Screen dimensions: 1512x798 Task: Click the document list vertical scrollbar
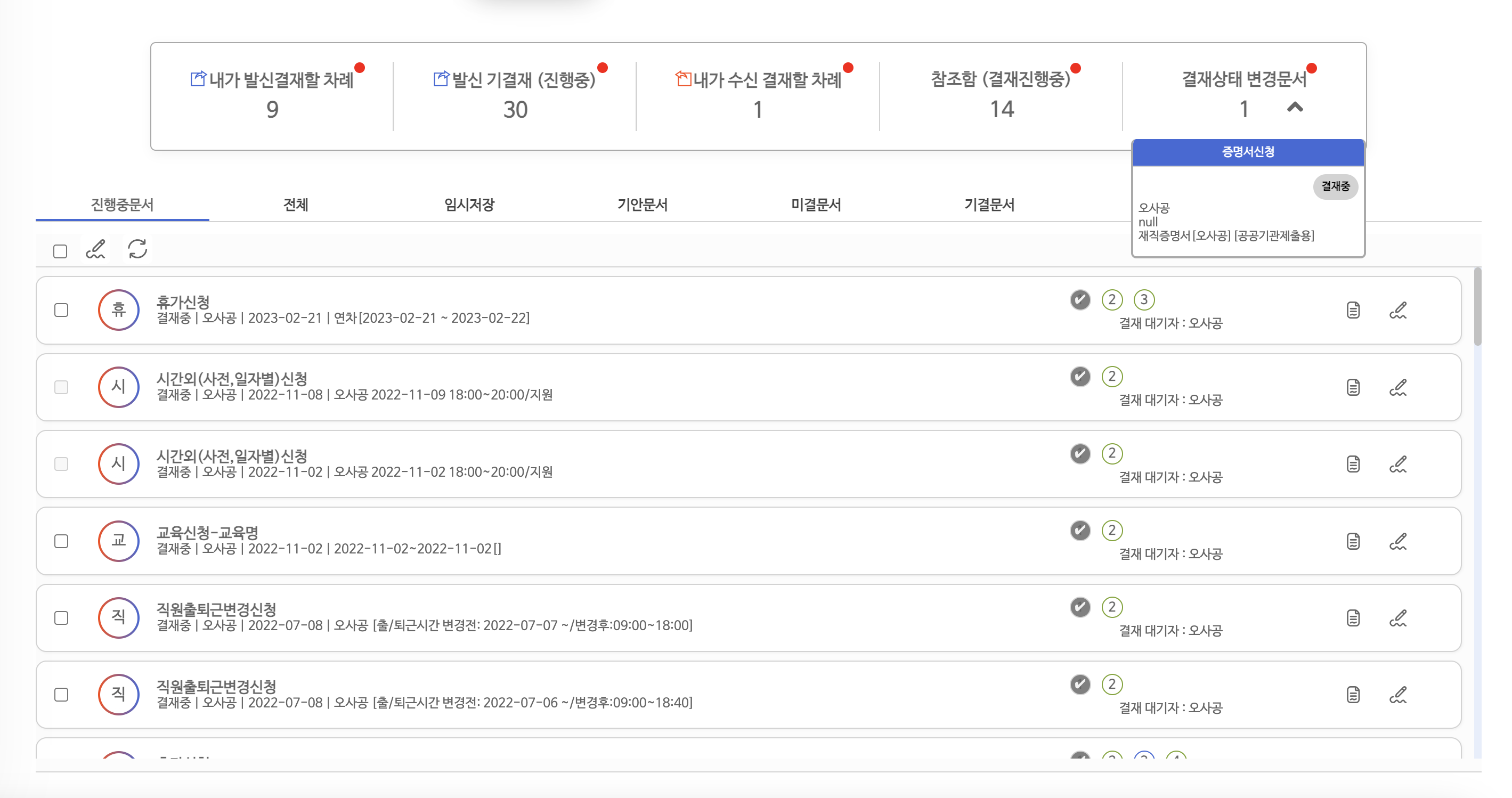pyautogui.click(x=1477, y=306)
